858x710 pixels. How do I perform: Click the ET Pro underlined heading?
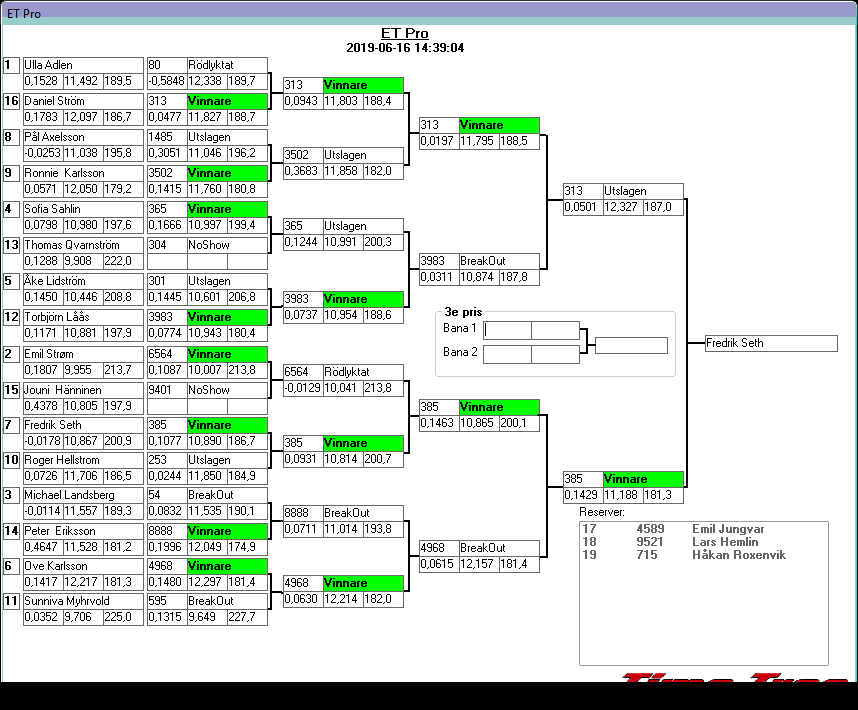click(405, 34)
